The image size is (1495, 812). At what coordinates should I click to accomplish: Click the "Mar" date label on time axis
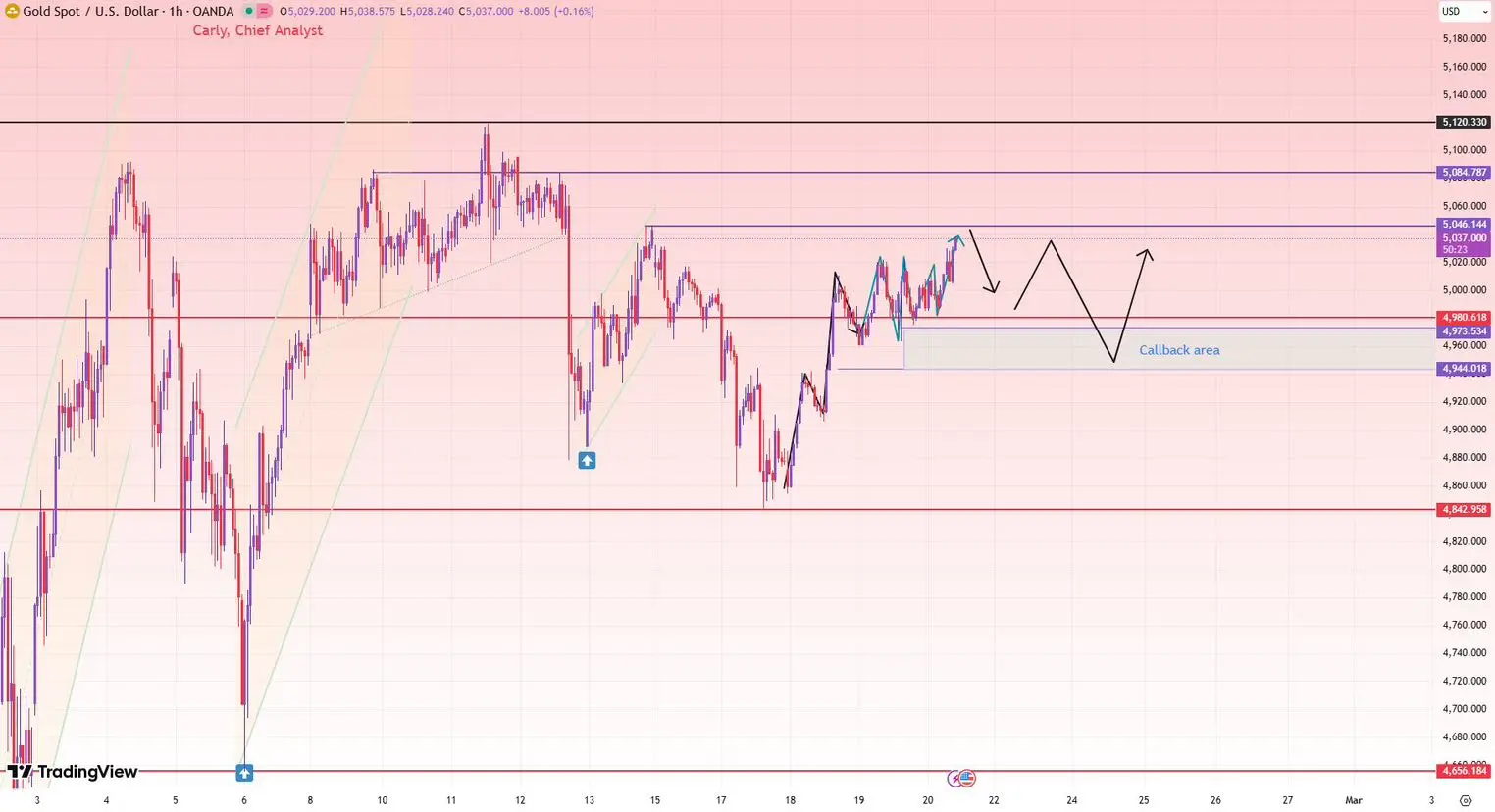coord(1354,800)
